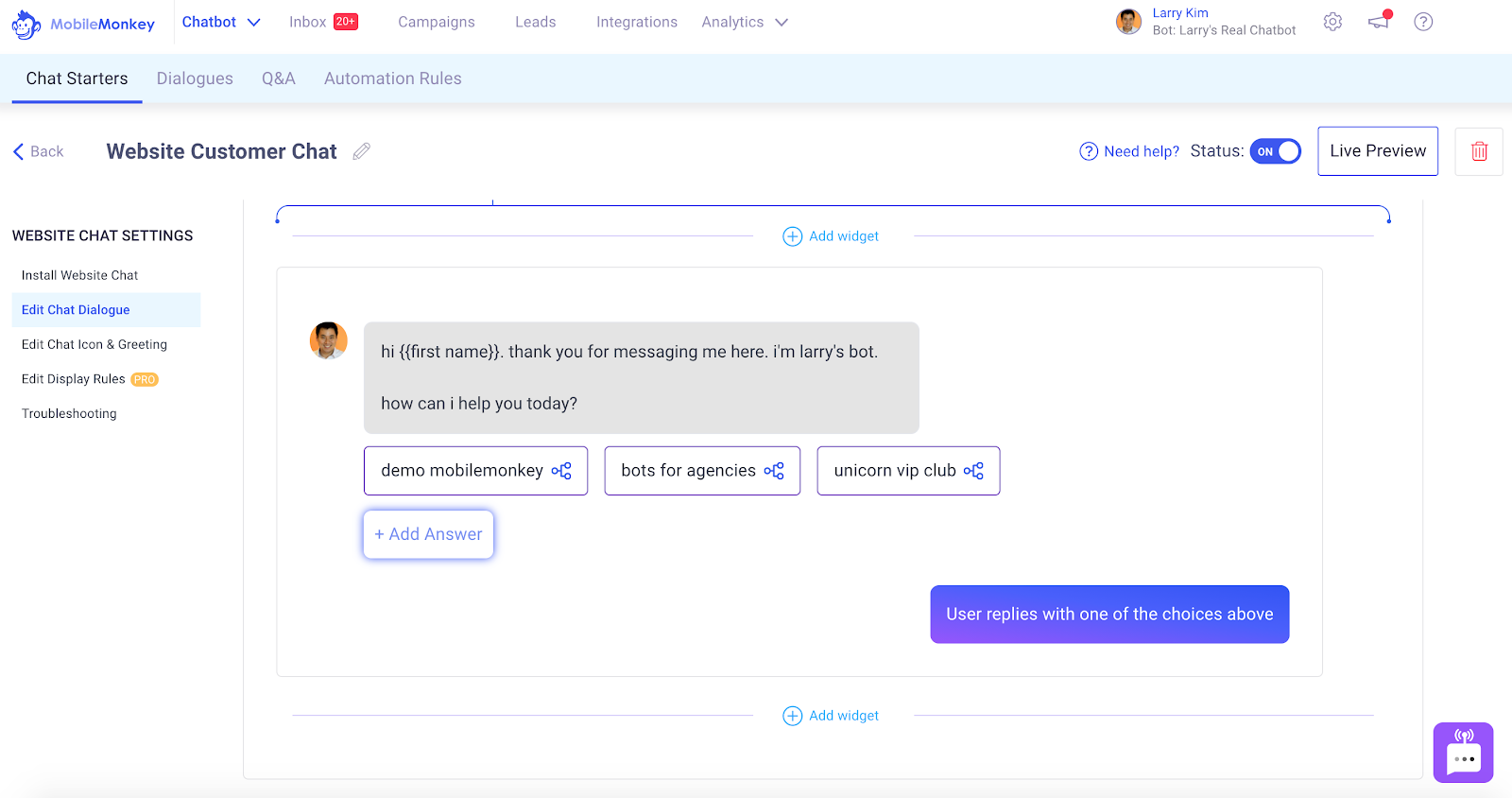Edit the Website Customer Chat title pencil

361,151
